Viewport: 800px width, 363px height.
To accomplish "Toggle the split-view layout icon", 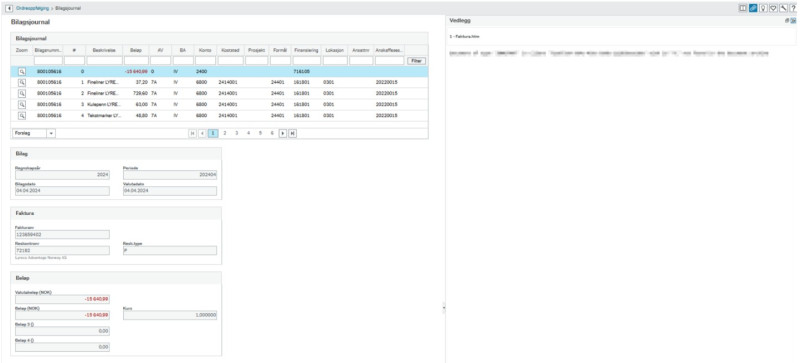I will [744, 8].
